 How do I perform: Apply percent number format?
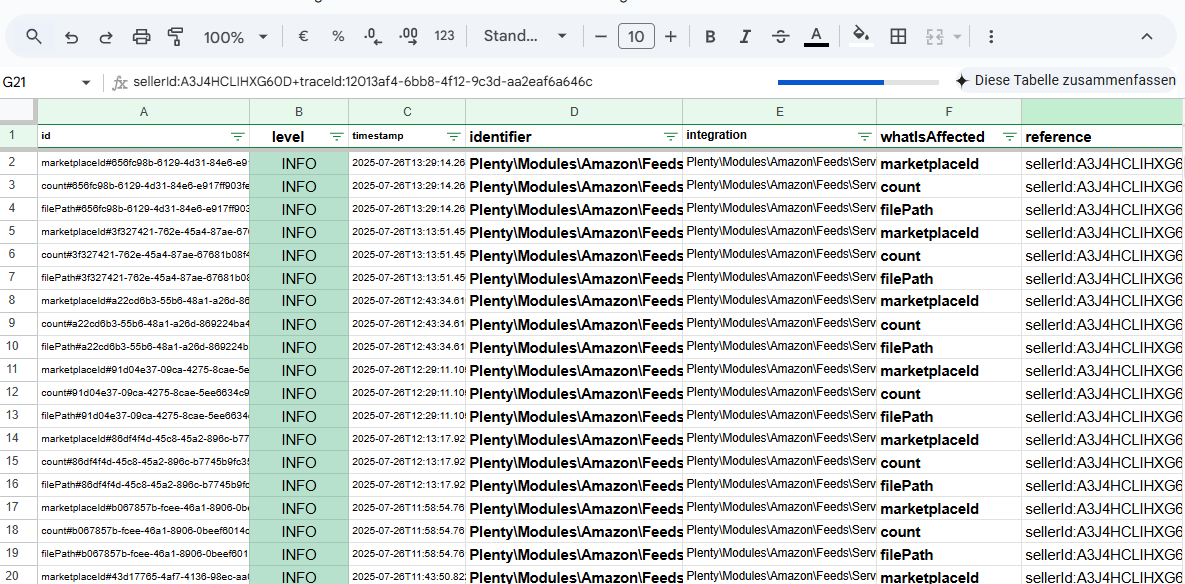tap(338, 37)
